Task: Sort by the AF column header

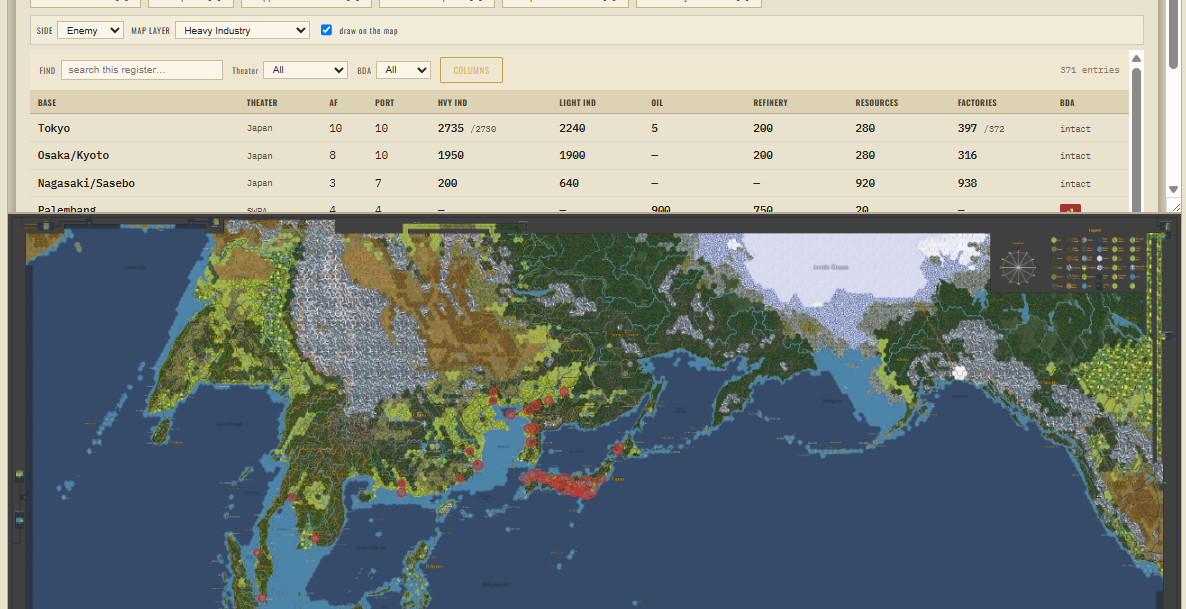Action: [x=334, y=103]
